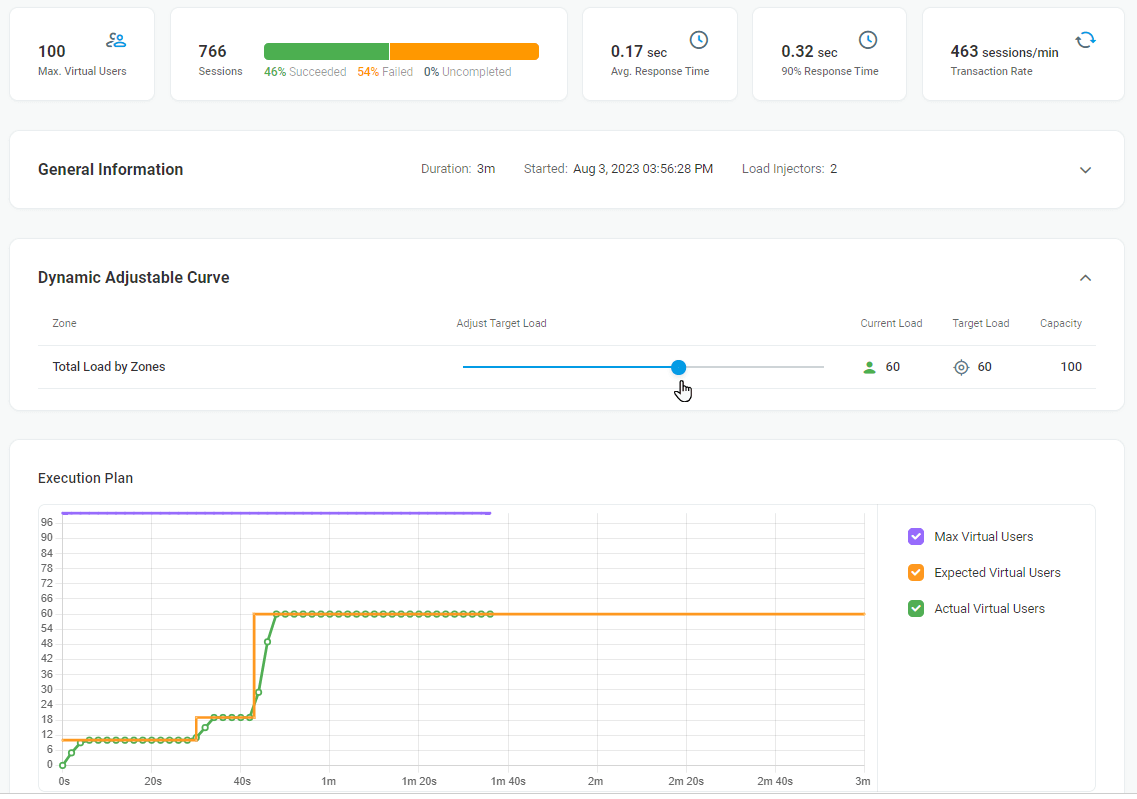Click the virtual users icon

(116, 41)
